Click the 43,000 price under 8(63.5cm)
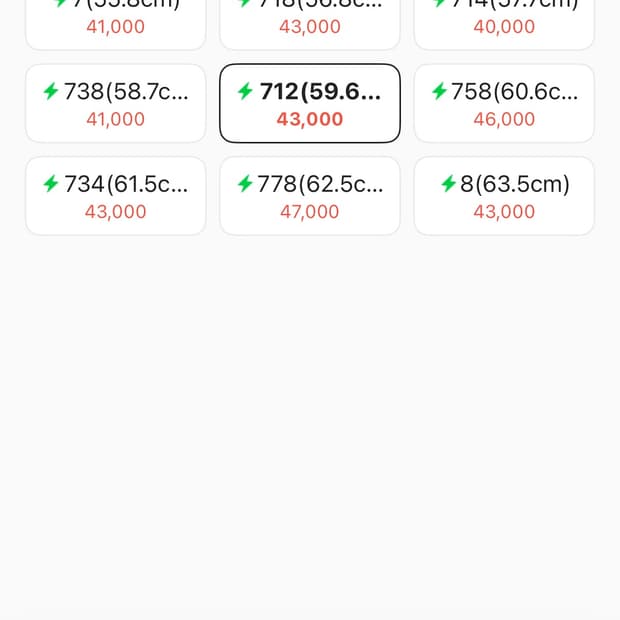 pos(504,212)
